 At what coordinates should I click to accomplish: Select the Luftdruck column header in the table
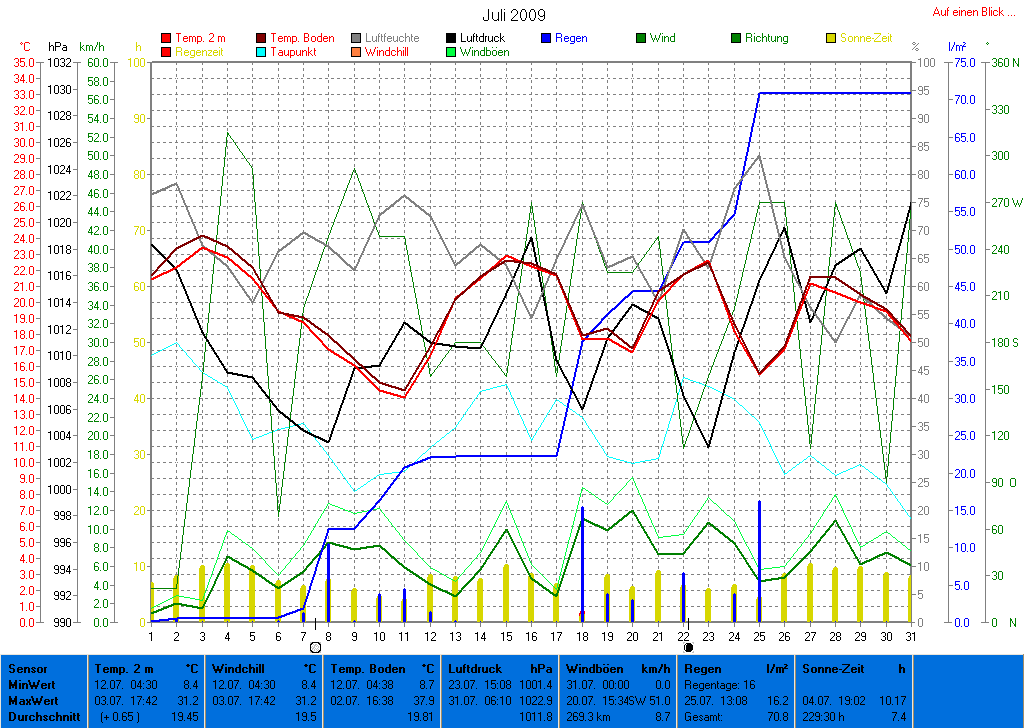(473, 667)
